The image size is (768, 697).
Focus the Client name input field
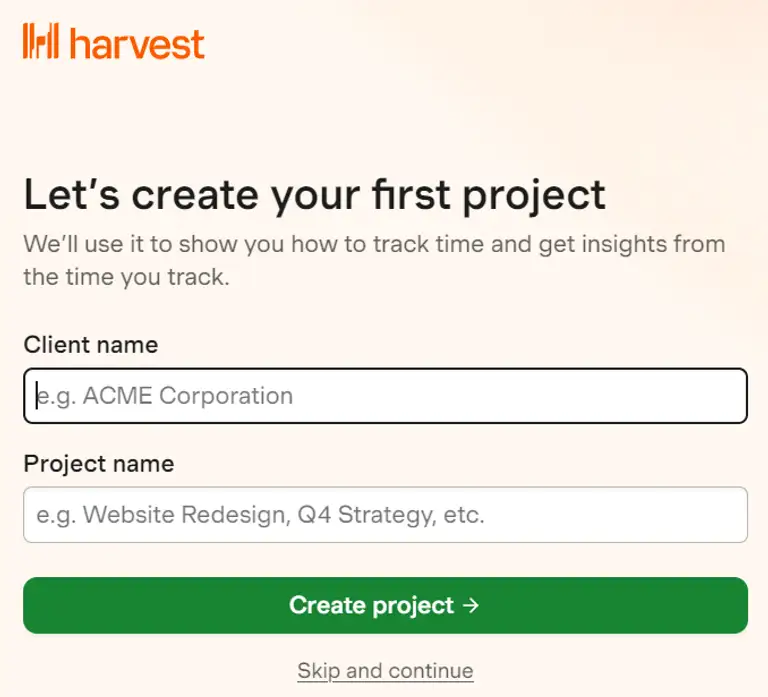[385, 396]
